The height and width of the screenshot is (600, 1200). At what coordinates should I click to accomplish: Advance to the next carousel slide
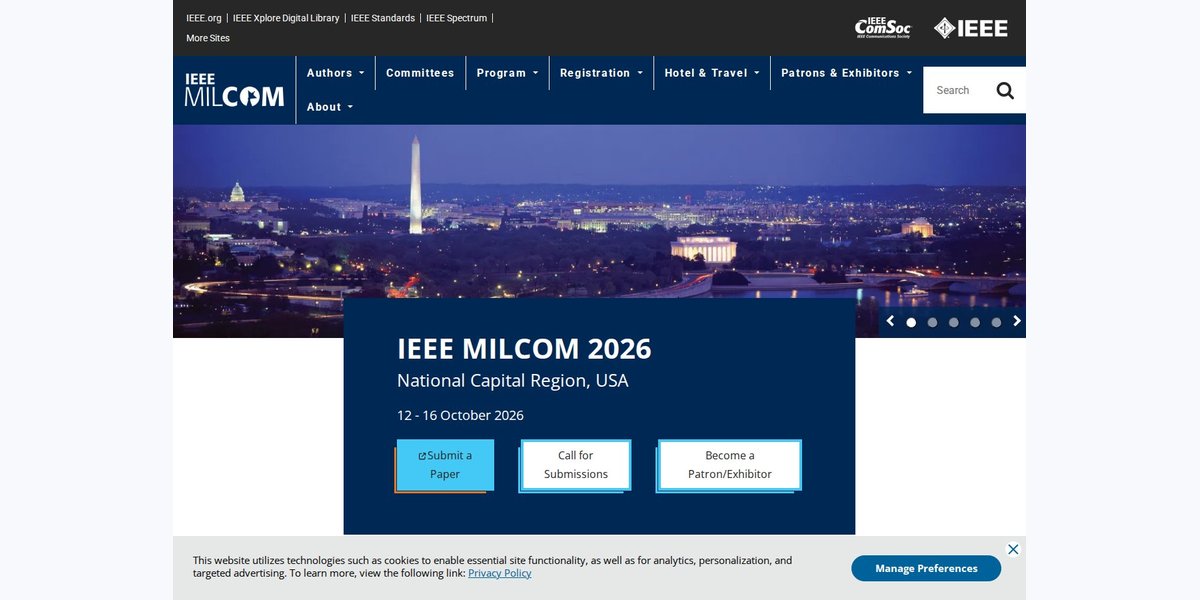[x=1017, y=321]
